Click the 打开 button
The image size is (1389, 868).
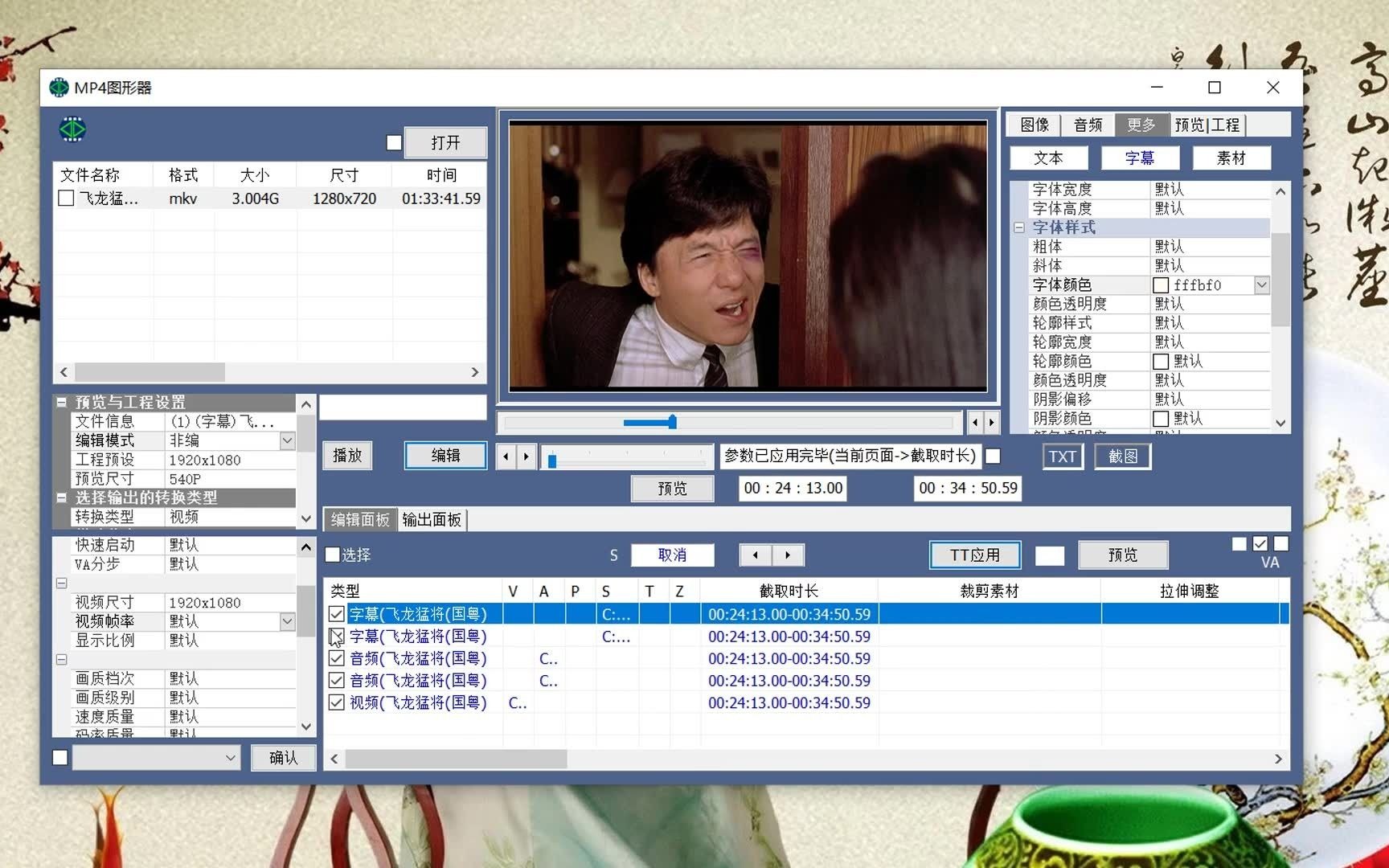click(x=445, y=142)
